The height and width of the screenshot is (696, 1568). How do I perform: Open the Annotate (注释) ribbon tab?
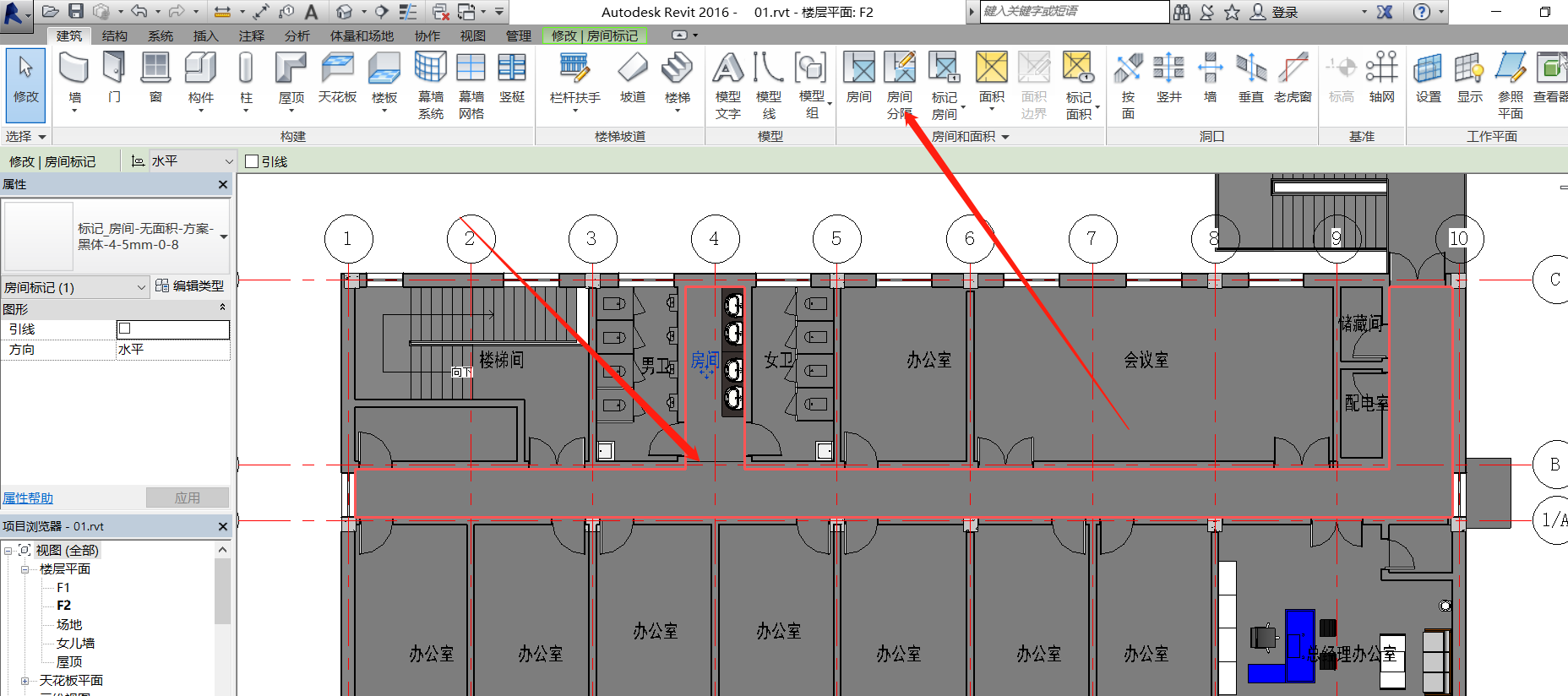coord(251,35)
